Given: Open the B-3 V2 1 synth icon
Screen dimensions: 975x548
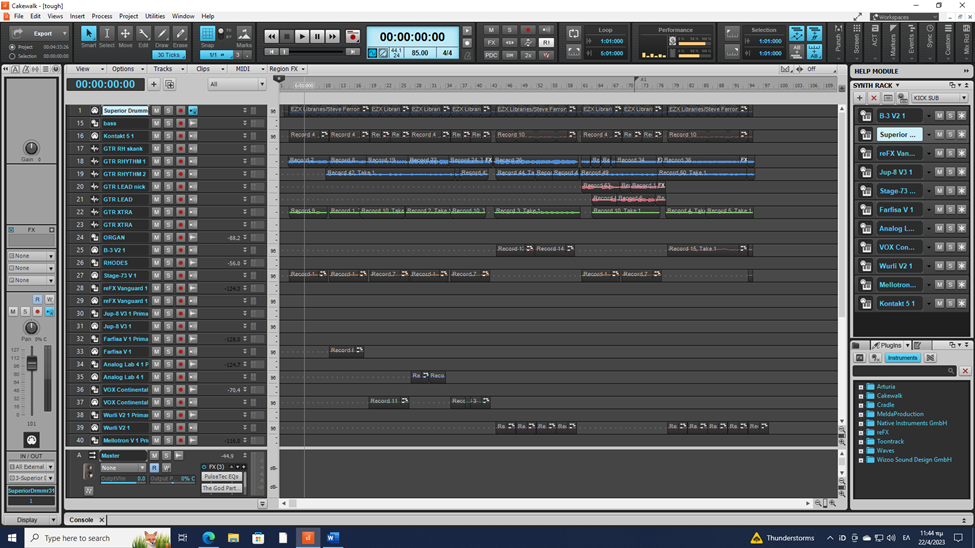Looking at the screenshot, I should click(x=866, y=116).
